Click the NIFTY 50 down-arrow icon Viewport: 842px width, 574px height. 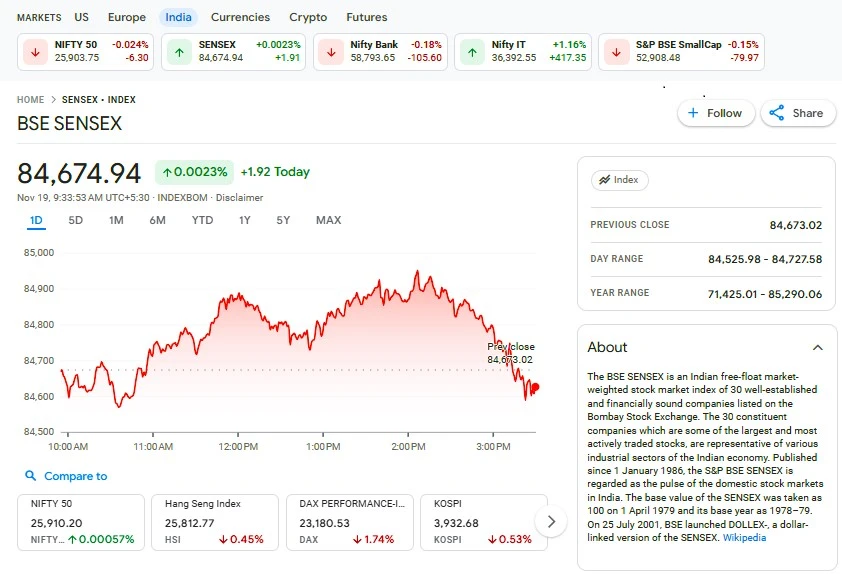36,52
